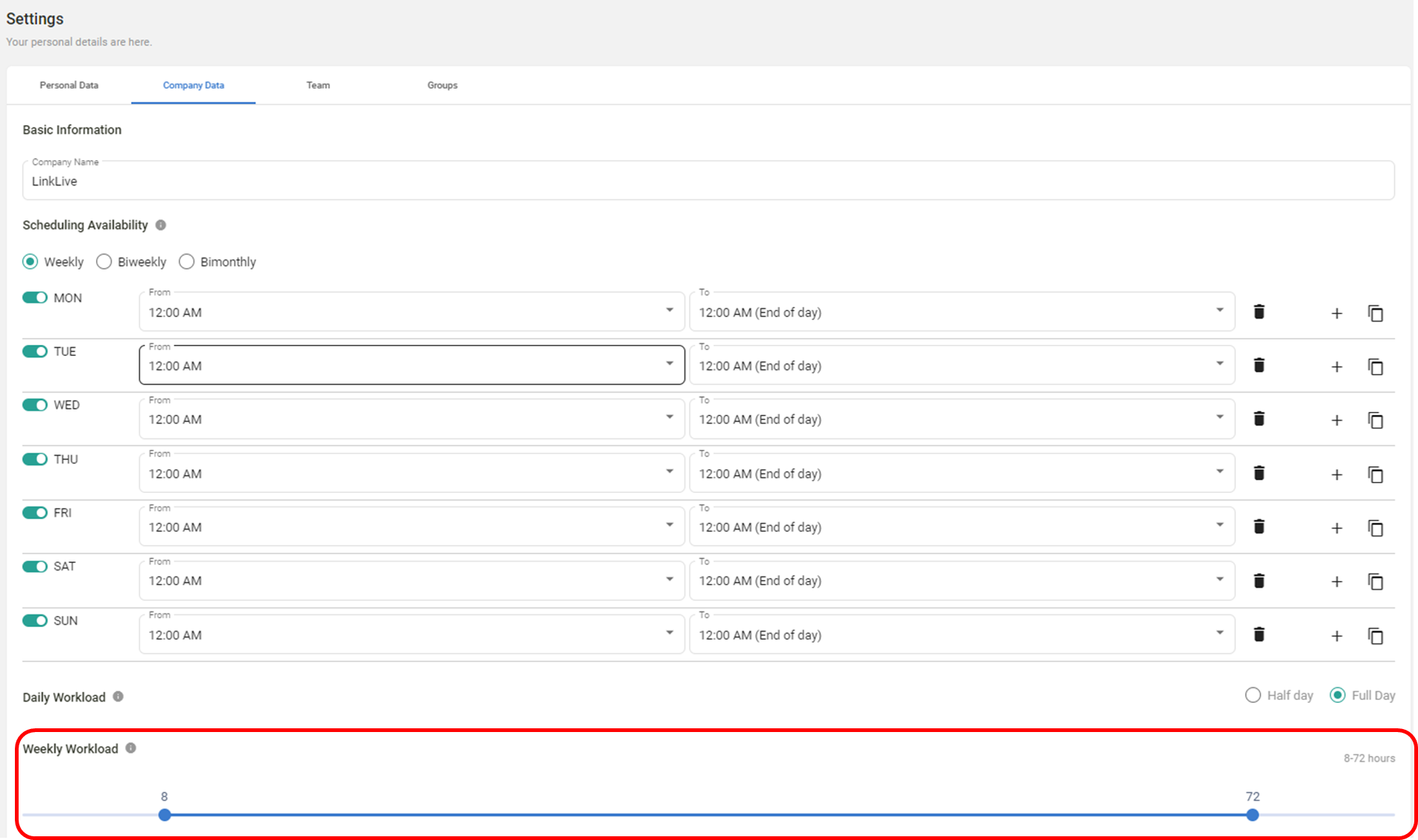Turn off the SUN availability switch
This screenshot has width=1418, height=840.
click(x=35, y=621)
